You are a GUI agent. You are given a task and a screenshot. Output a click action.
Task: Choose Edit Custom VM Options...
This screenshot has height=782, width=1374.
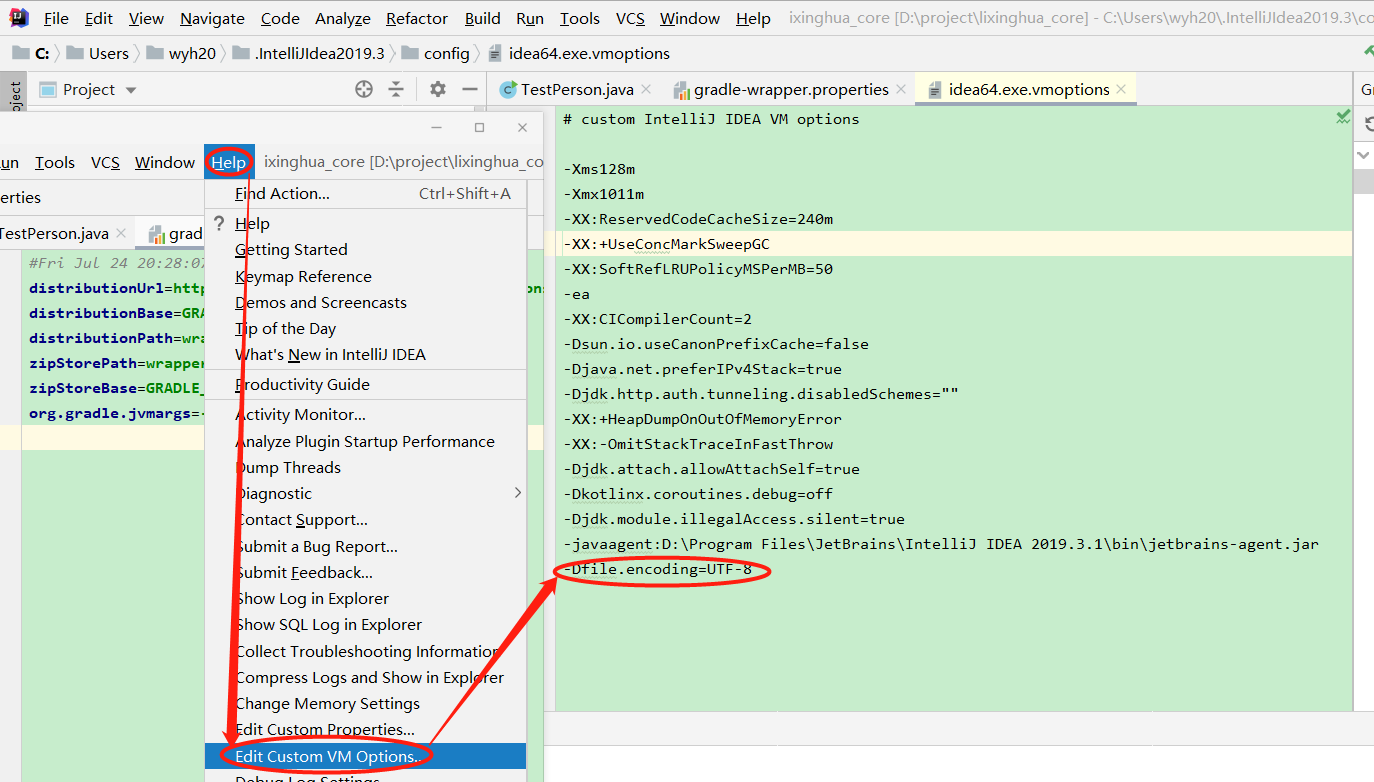point(365,756)
